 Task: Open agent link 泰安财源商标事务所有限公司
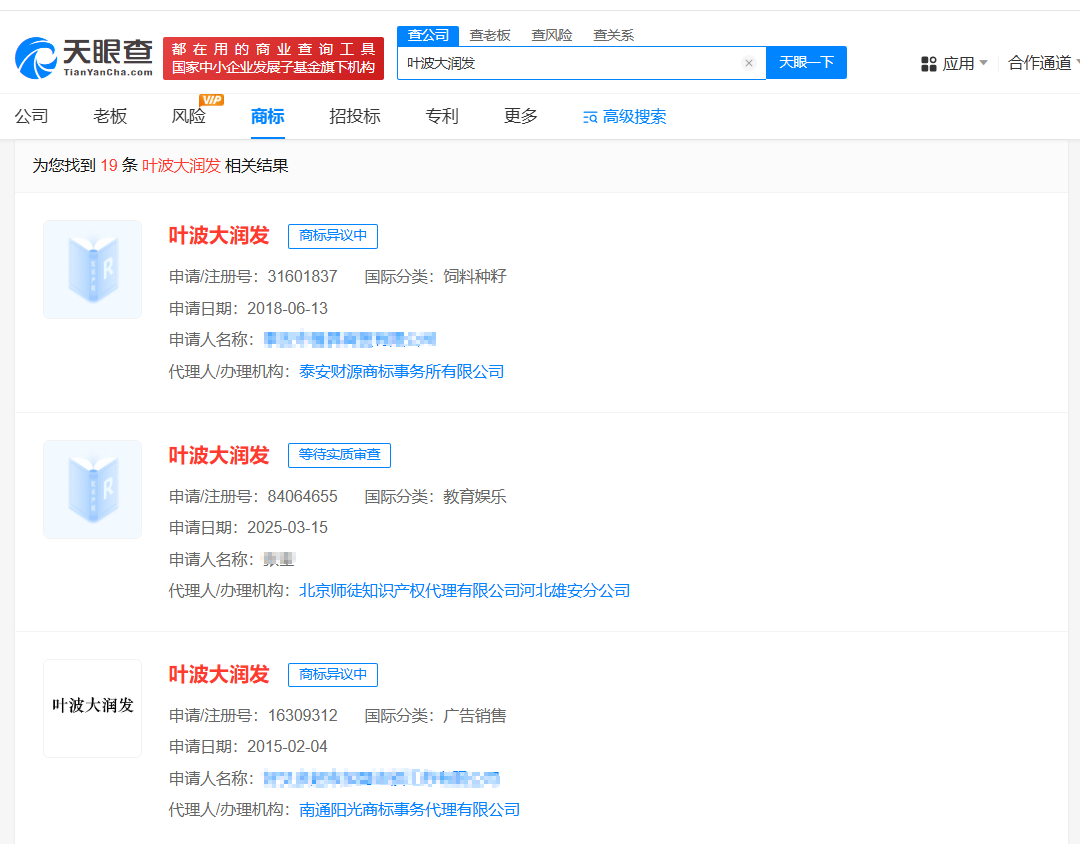pyautogui.click(x=402, y=371)
